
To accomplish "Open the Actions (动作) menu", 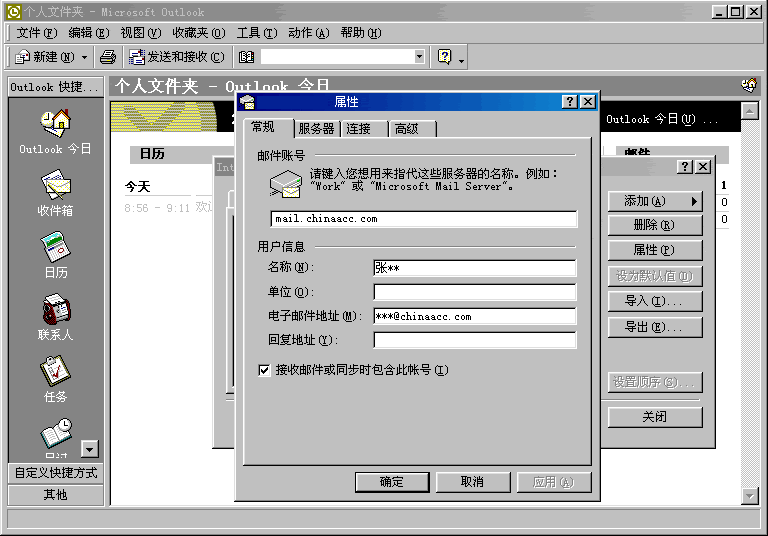I will click(309, 33).
